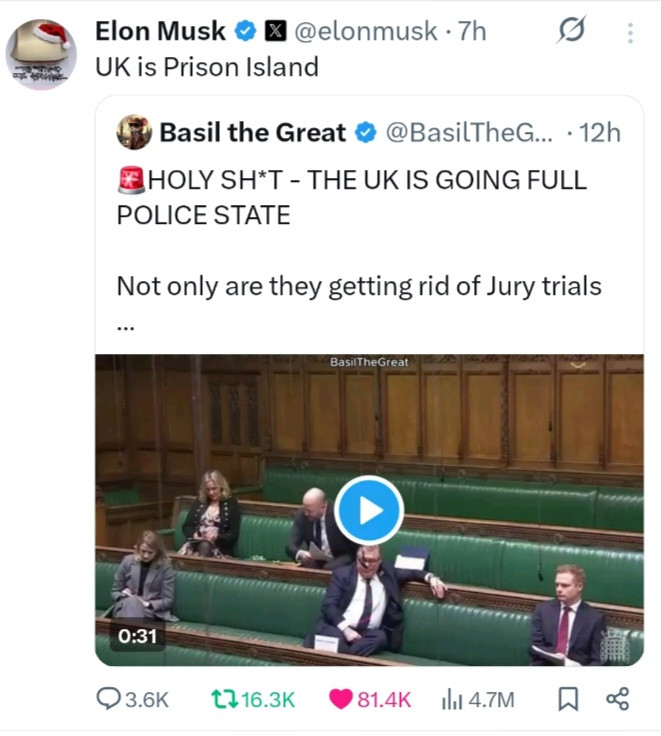Click the Elon Musk display name
The height and width of the screenshot is (736, 661).
(x=160, y=31)
